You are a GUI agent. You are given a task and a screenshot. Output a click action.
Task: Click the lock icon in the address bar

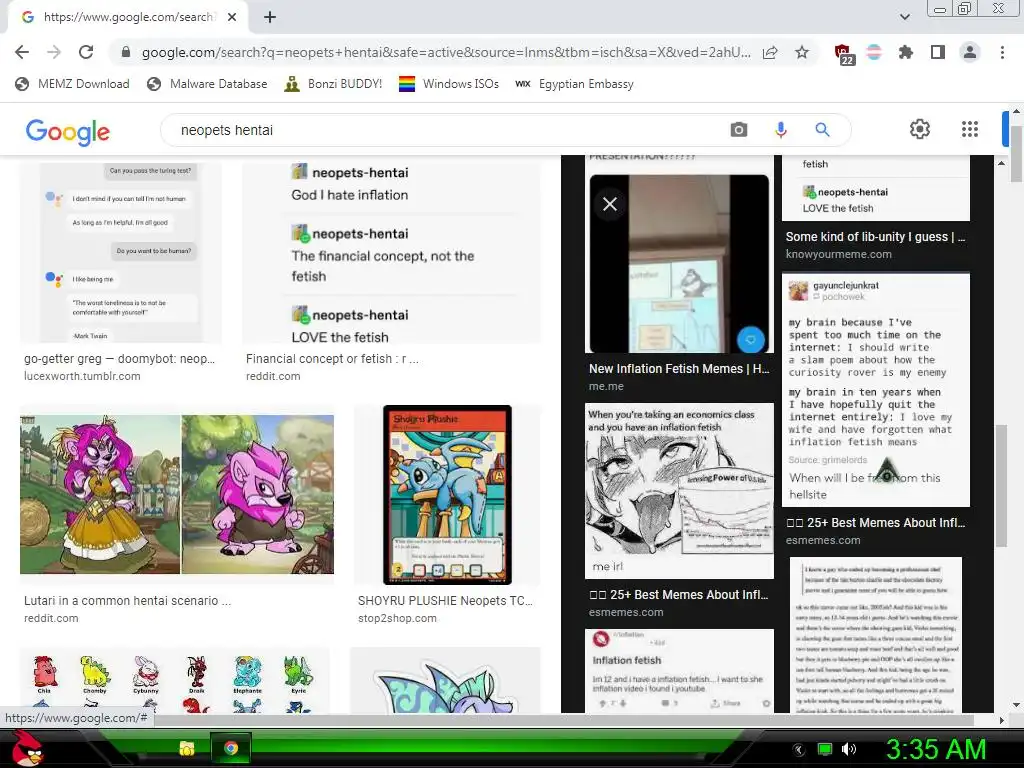coord(126,52)
